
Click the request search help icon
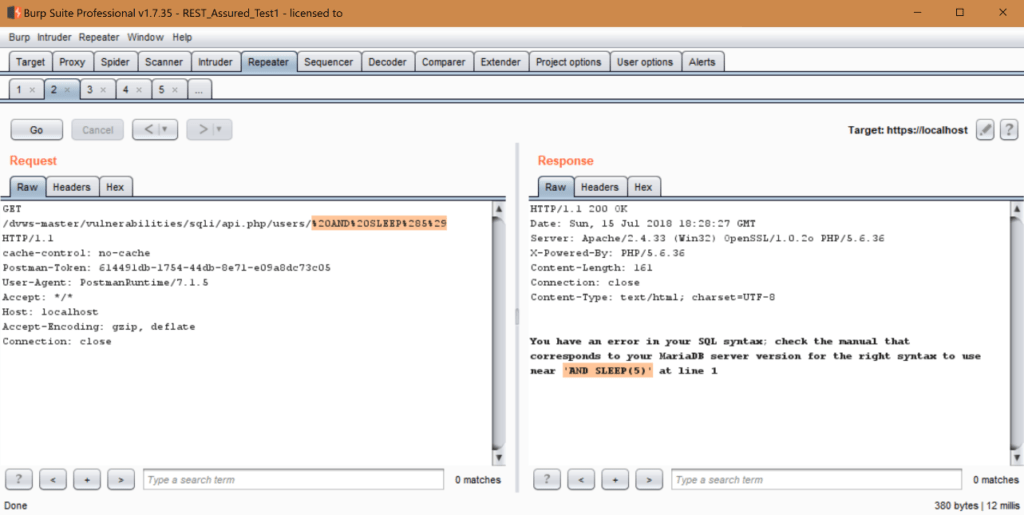point(19,480)
